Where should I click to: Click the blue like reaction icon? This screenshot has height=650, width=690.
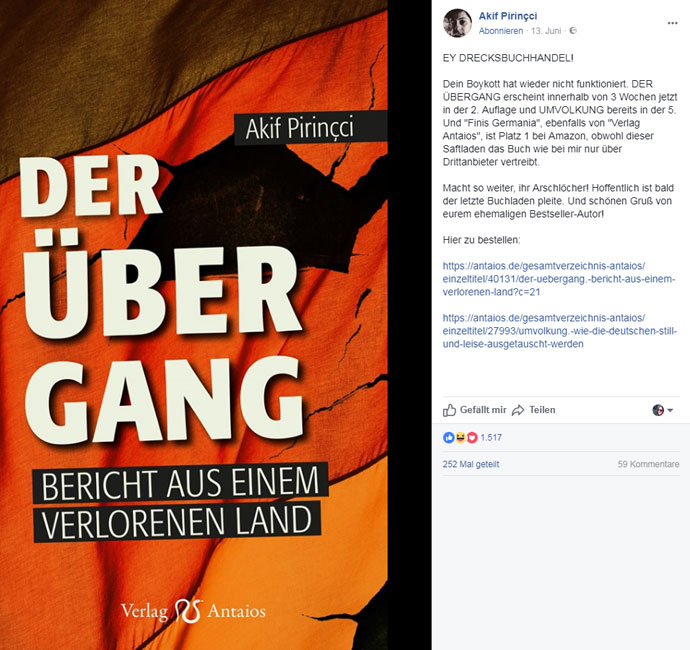click(x=448, y=437)
